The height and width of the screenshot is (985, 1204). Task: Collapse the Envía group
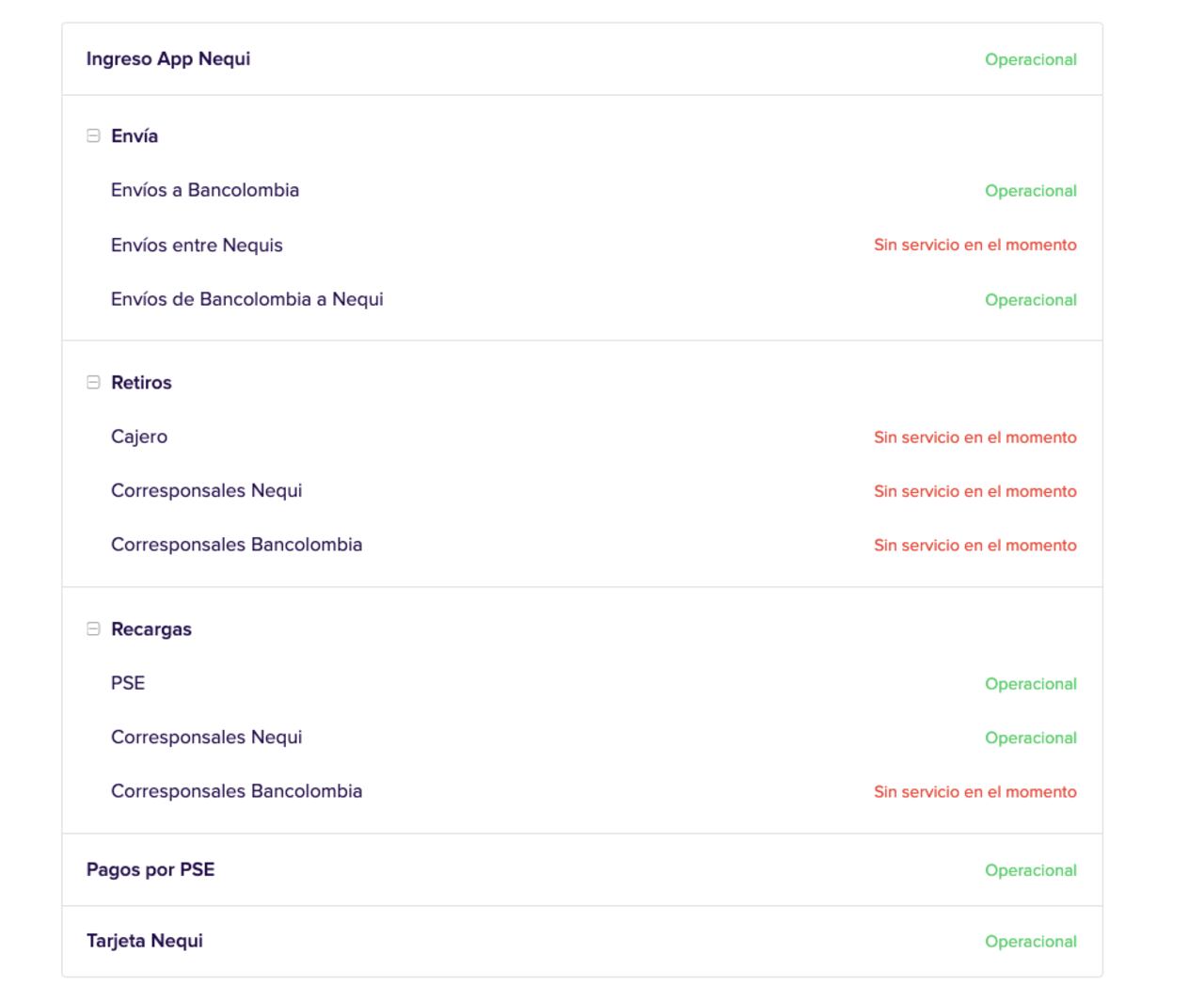point(93,136)
